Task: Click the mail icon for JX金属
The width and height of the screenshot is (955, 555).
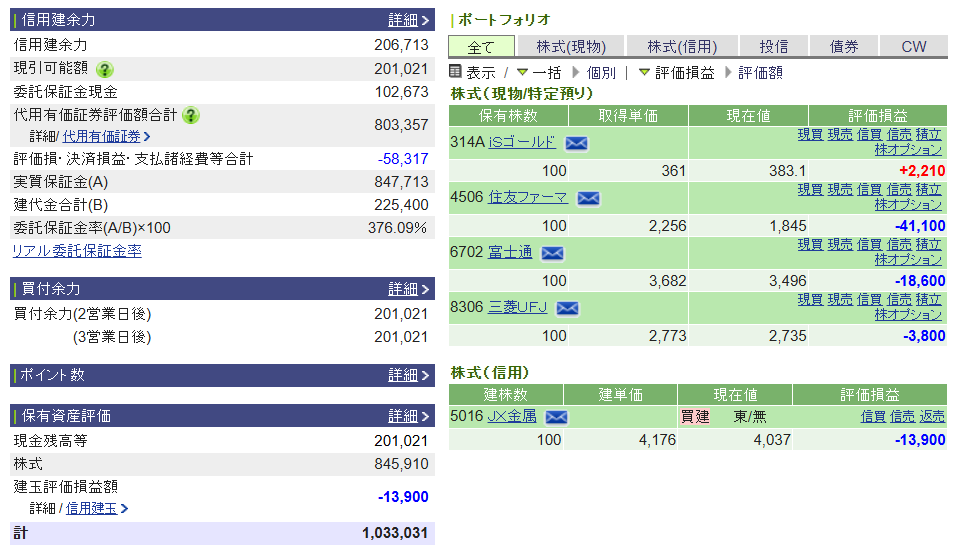Action: (x=556, y=417)
